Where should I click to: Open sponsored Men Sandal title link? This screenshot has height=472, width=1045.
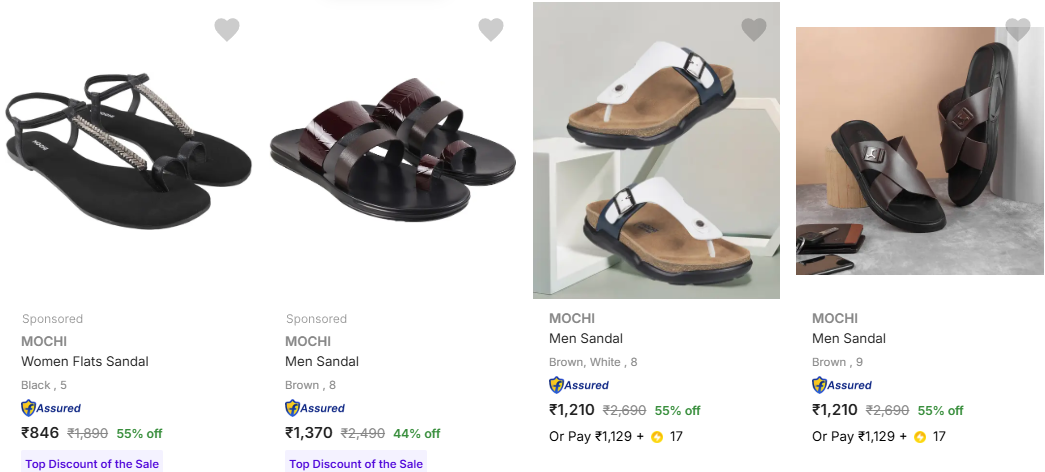[322, 361]
